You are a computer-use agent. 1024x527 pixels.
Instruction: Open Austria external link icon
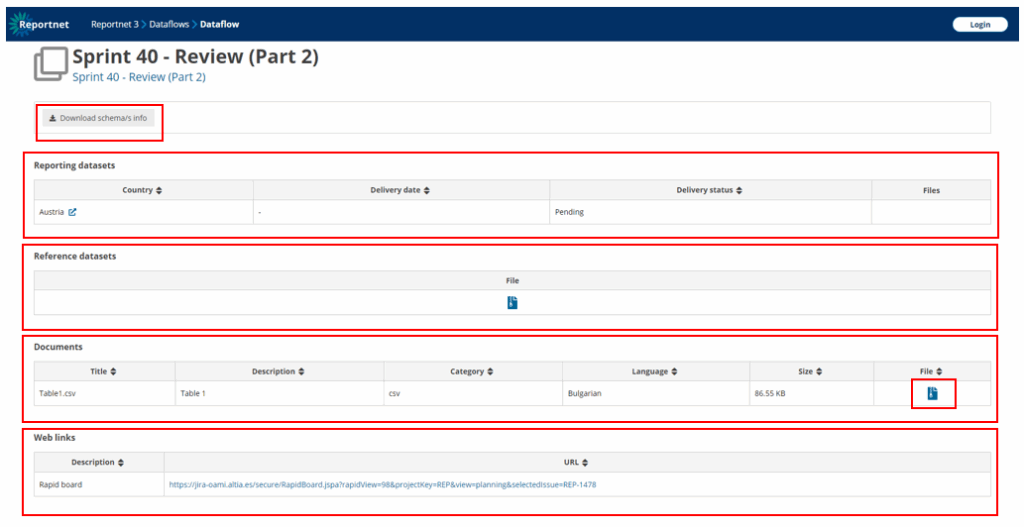coord(72,212)
